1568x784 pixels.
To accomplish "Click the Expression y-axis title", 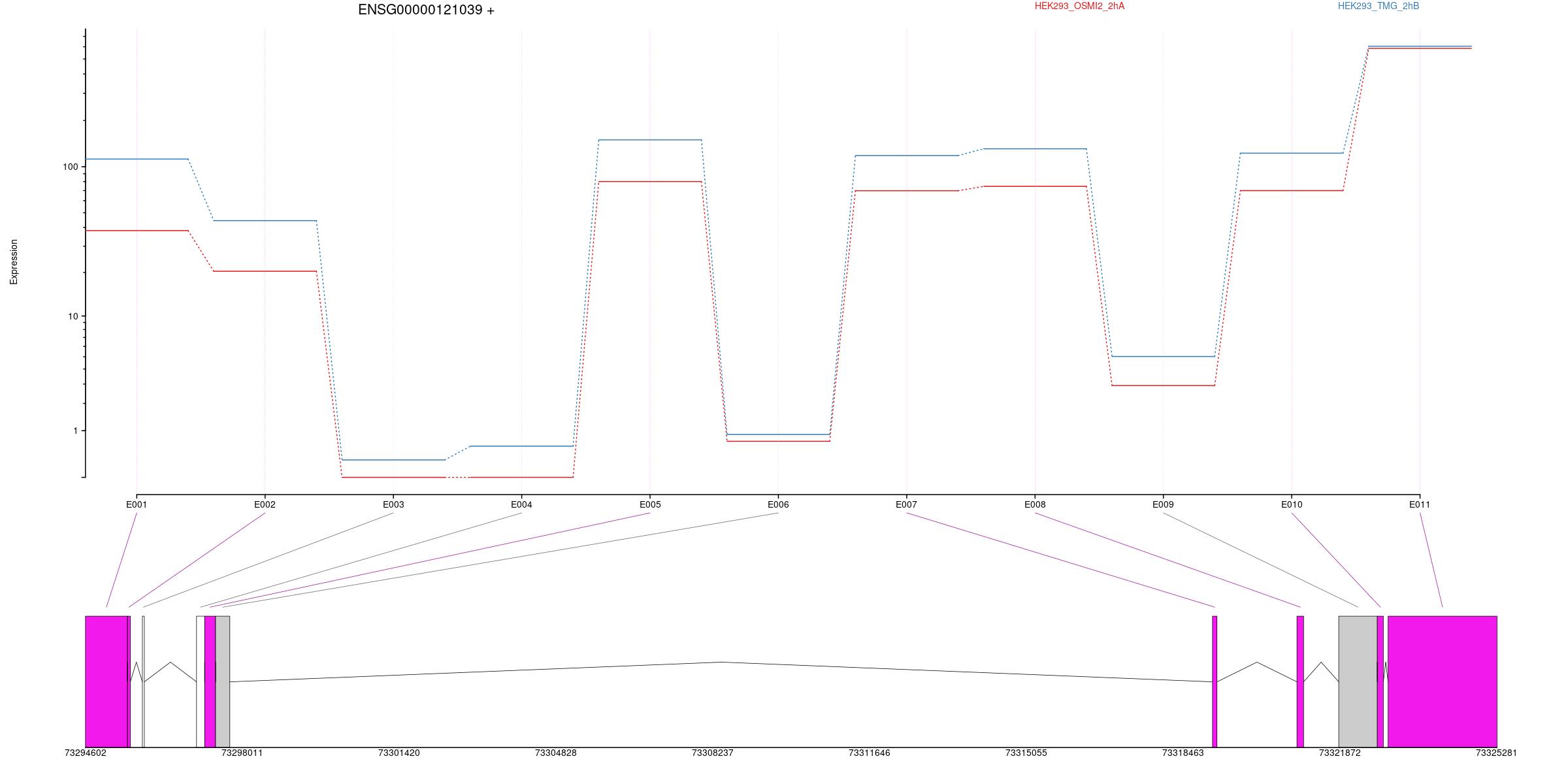I will point(14,262).
